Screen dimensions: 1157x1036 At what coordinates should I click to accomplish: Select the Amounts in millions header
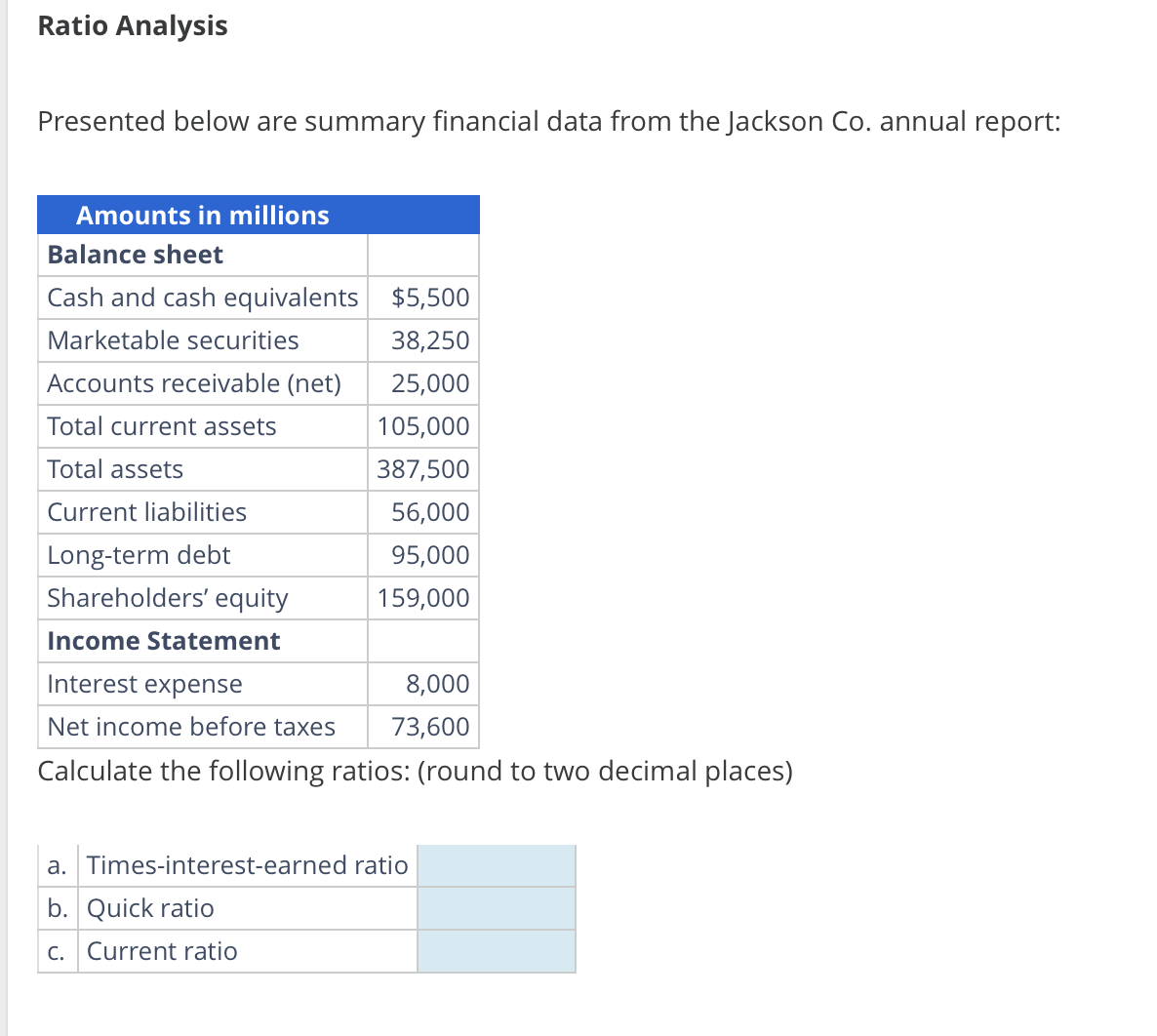pyautogui.click(x=203, y=216)
